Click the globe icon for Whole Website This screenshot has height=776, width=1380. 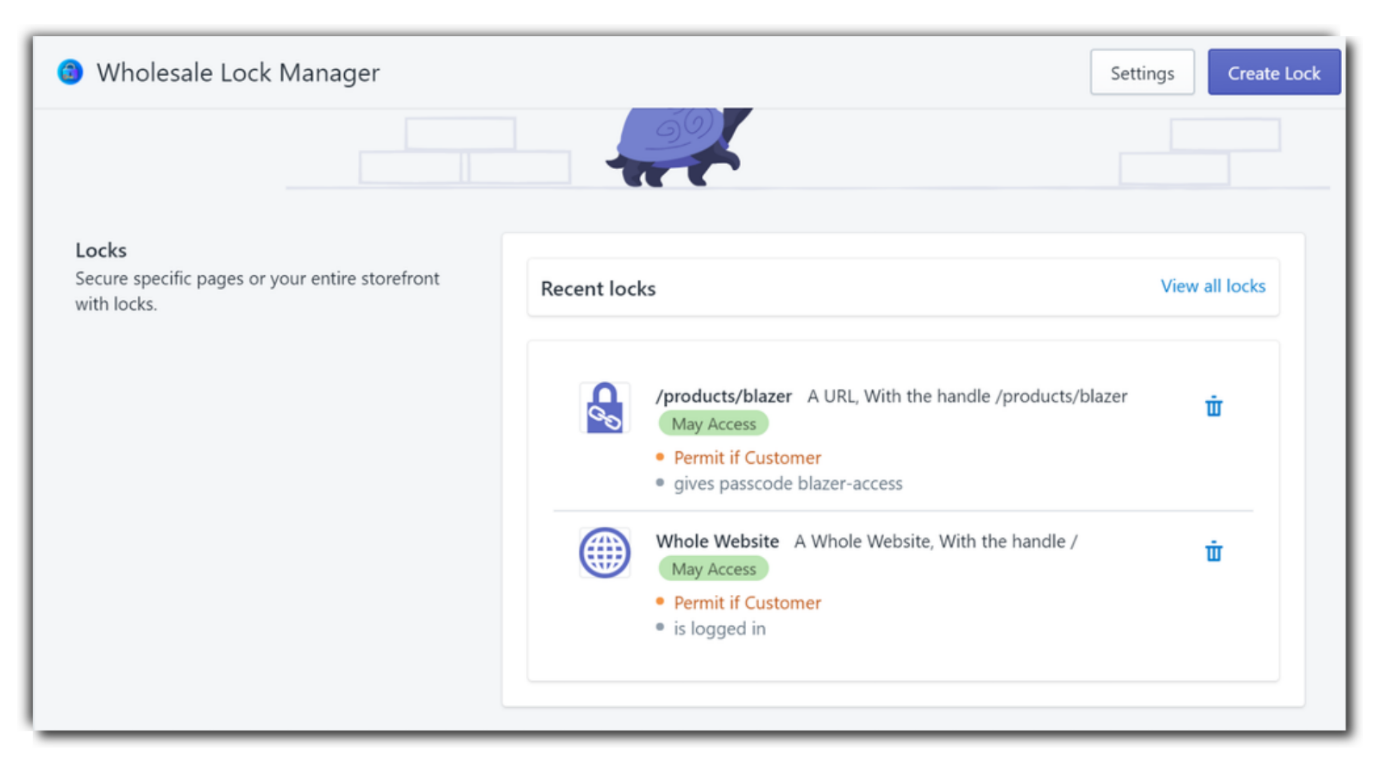click(x=605, y=553)
